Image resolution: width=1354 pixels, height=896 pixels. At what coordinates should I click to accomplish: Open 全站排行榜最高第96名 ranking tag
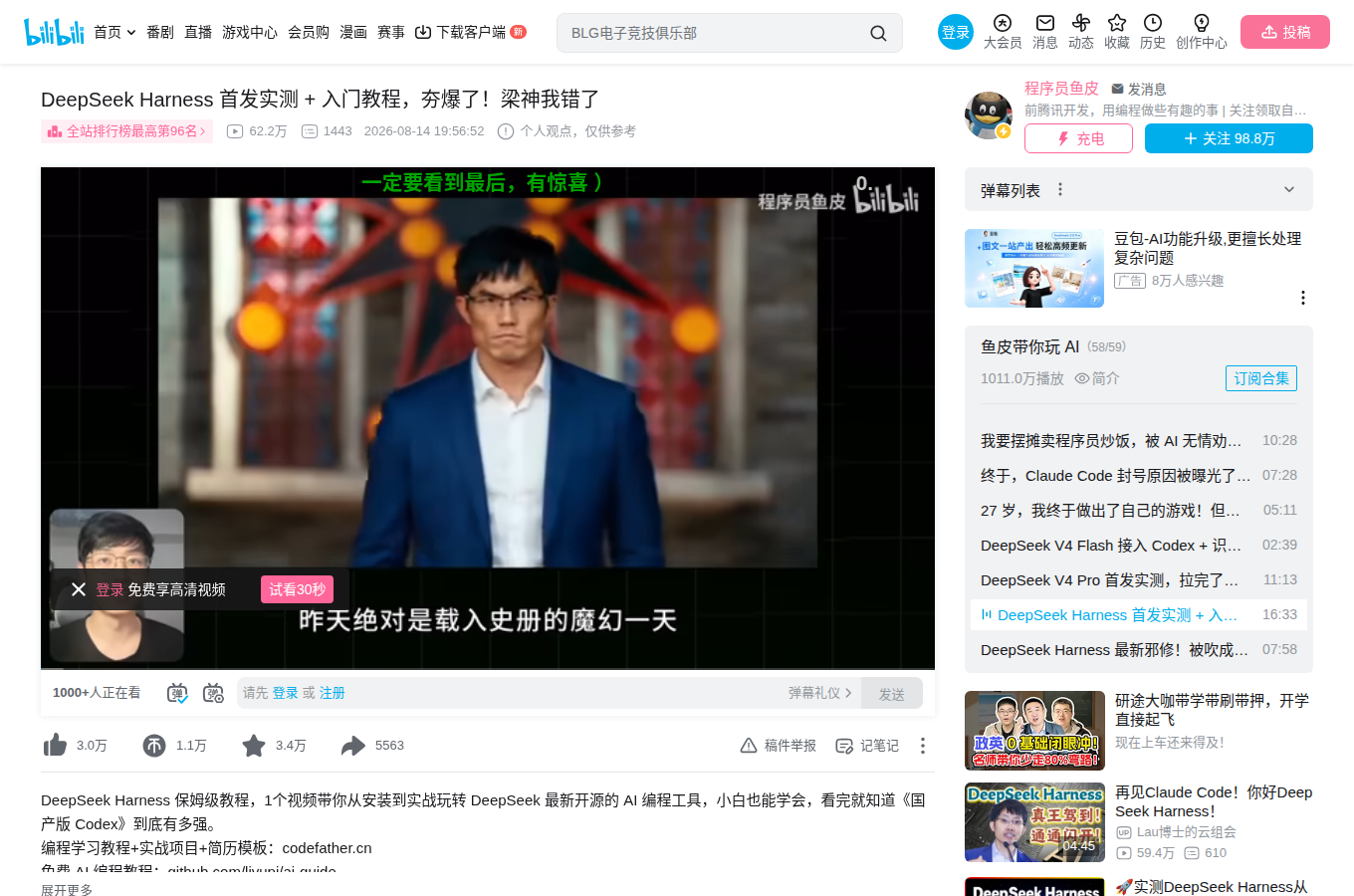coord(127,131)
